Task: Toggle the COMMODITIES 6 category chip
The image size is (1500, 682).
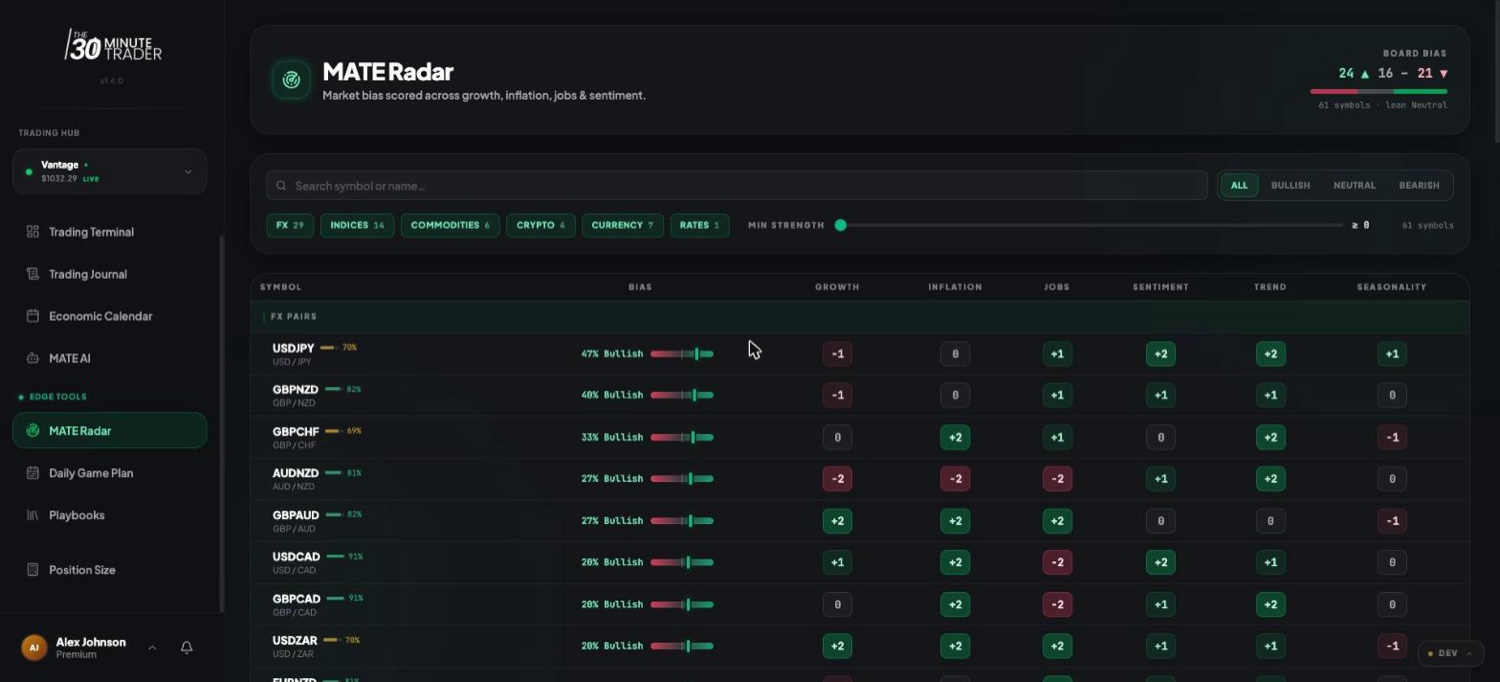Action: click(x=450, y=225)
